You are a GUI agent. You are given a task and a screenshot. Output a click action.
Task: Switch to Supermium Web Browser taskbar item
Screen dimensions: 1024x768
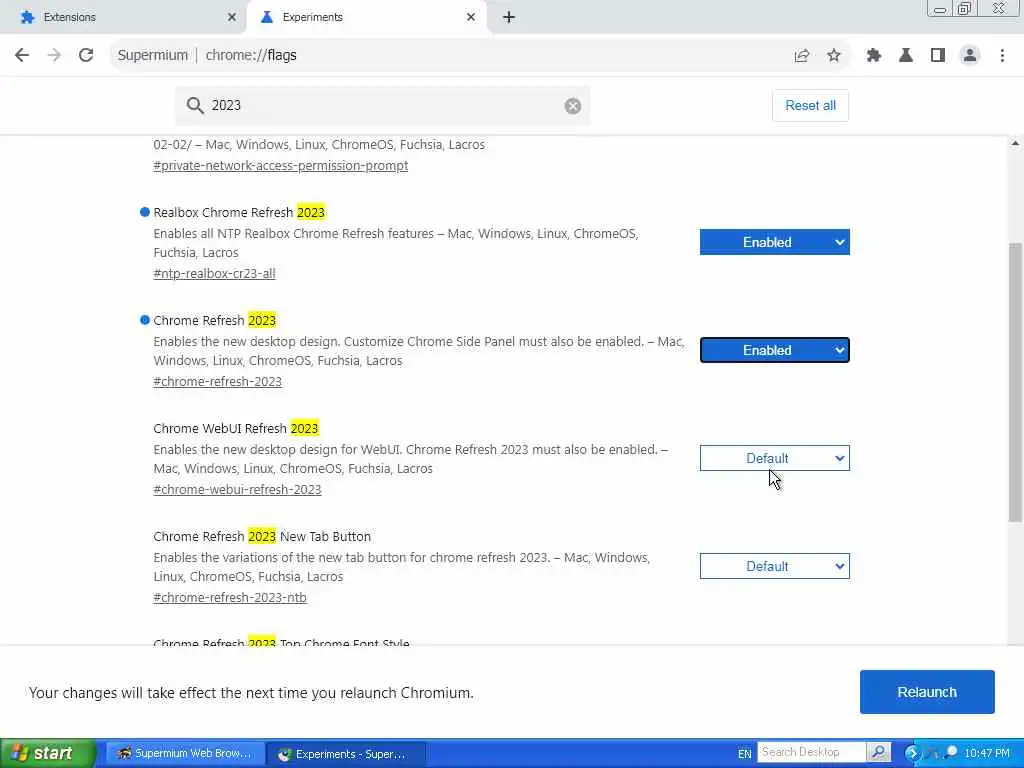pyautogui.click(x=185, y=754)
